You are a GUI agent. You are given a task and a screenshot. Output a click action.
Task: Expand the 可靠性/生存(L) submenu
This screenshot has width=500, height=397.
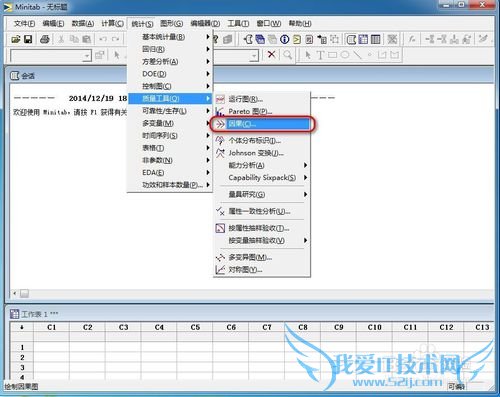(170, 111)
